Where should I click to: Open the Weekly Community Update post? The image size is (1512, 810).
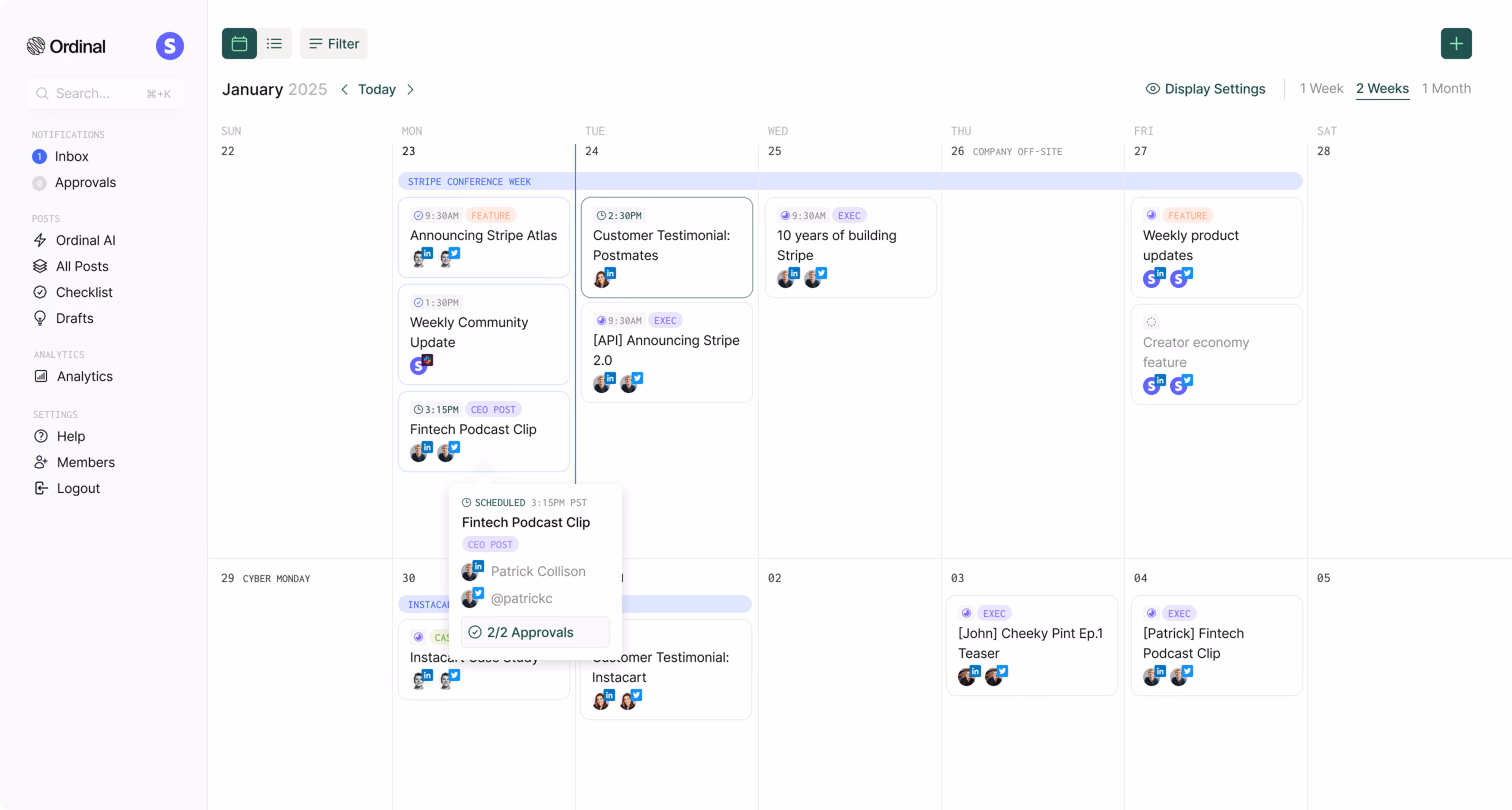coord(483,334)
